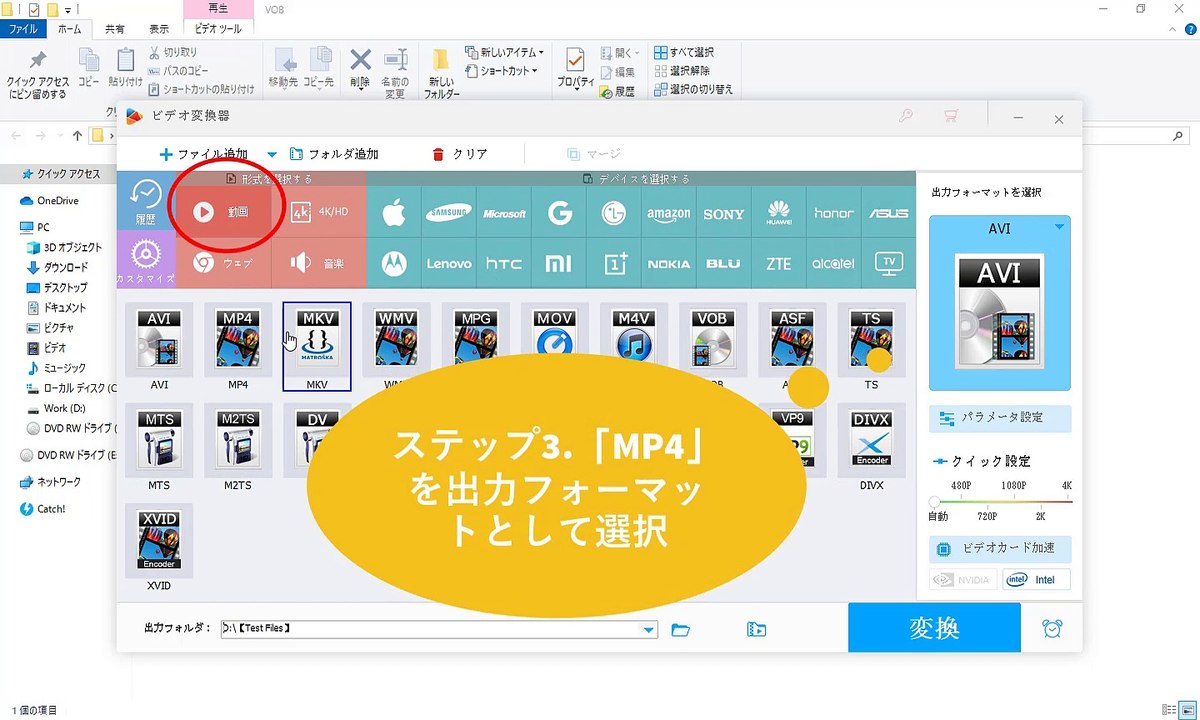Click Select all in Explorer ribbon
Screen dimensions: 1200x720
[x=684, y=52]
